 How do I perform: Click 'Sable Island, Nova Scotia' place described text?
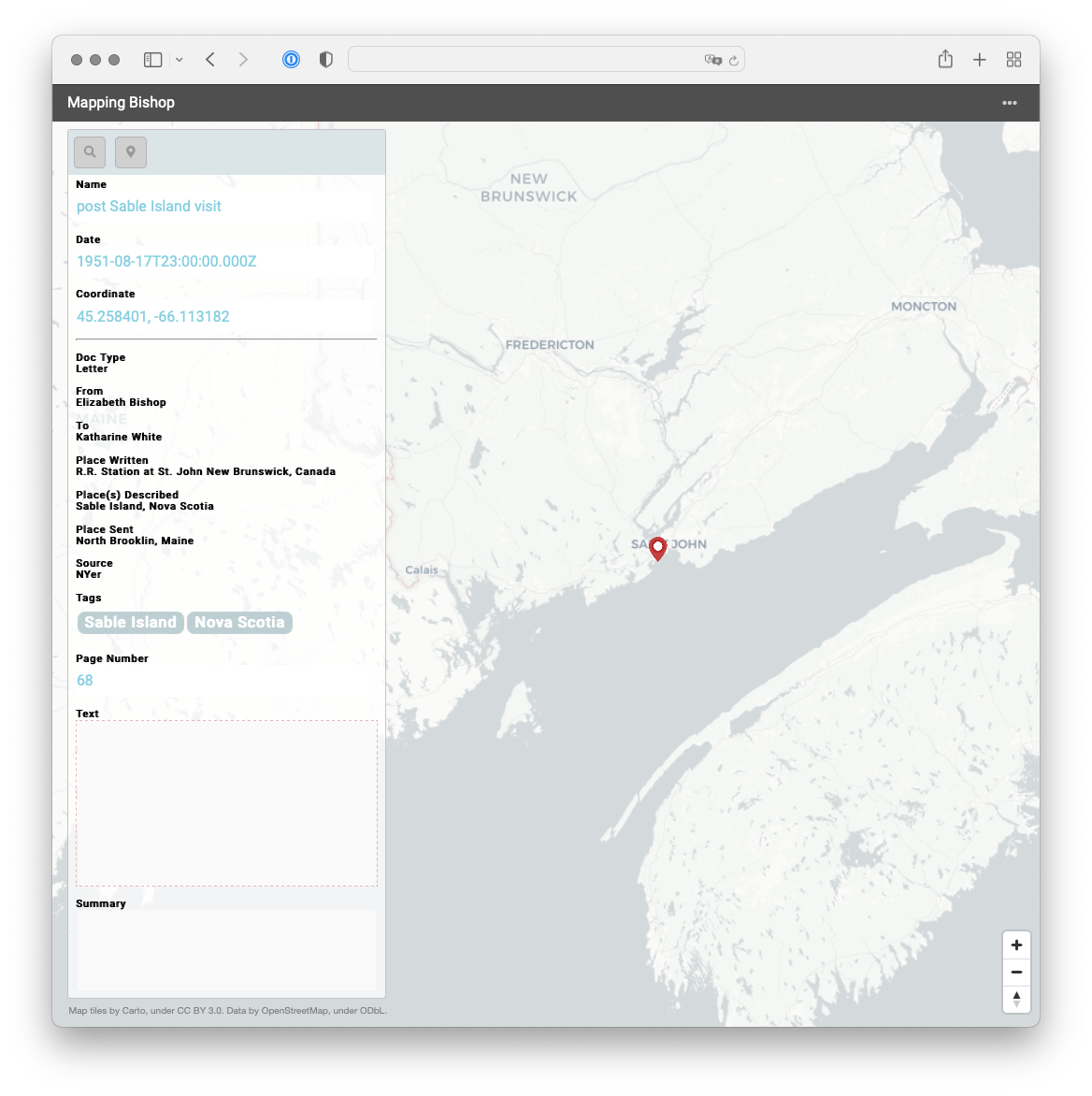click(145, 506)
